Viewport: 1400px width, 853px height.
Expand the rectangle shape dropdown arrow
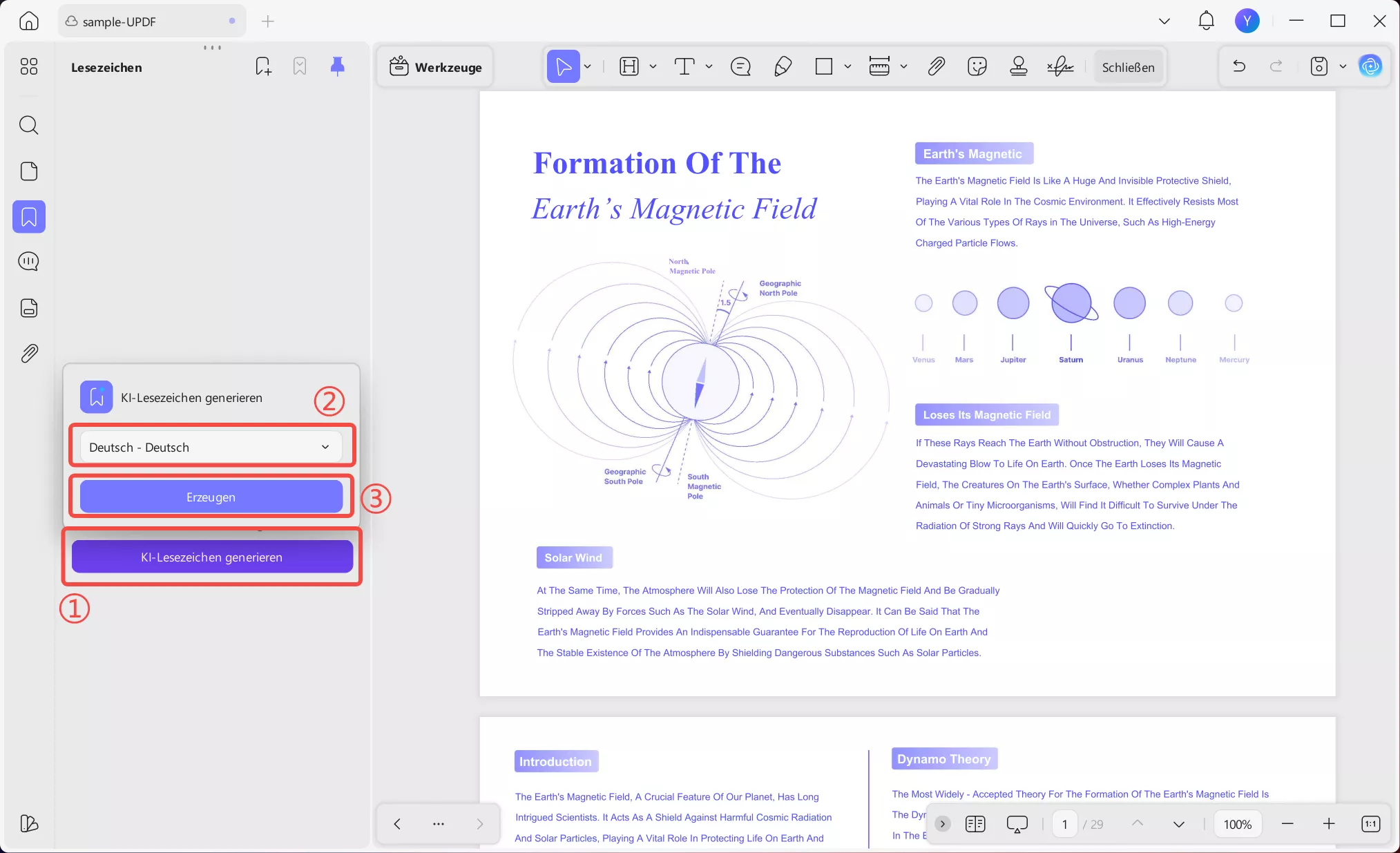point(847,66)
